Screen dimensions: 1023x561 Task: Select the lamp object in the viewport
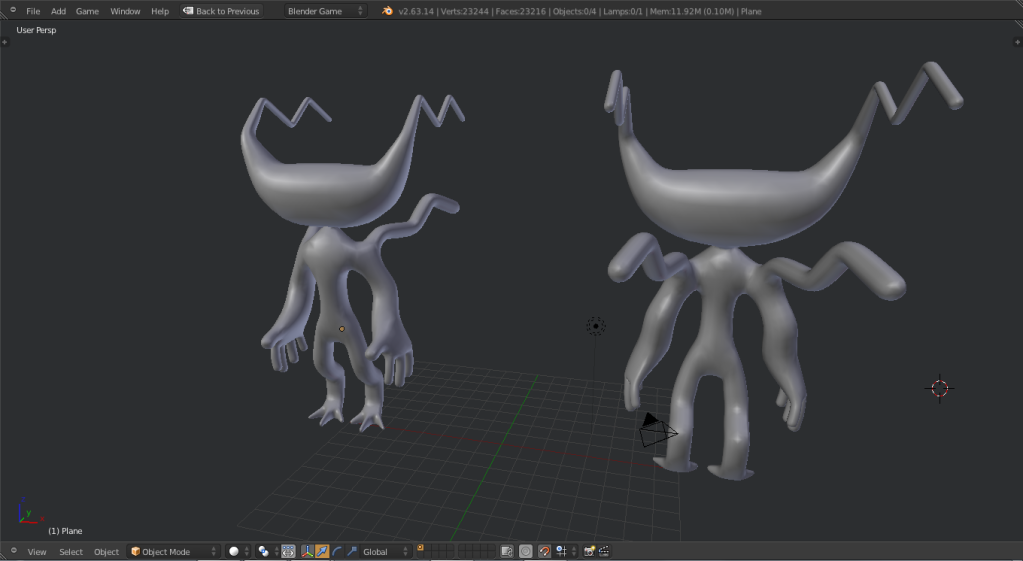point(596,326)
